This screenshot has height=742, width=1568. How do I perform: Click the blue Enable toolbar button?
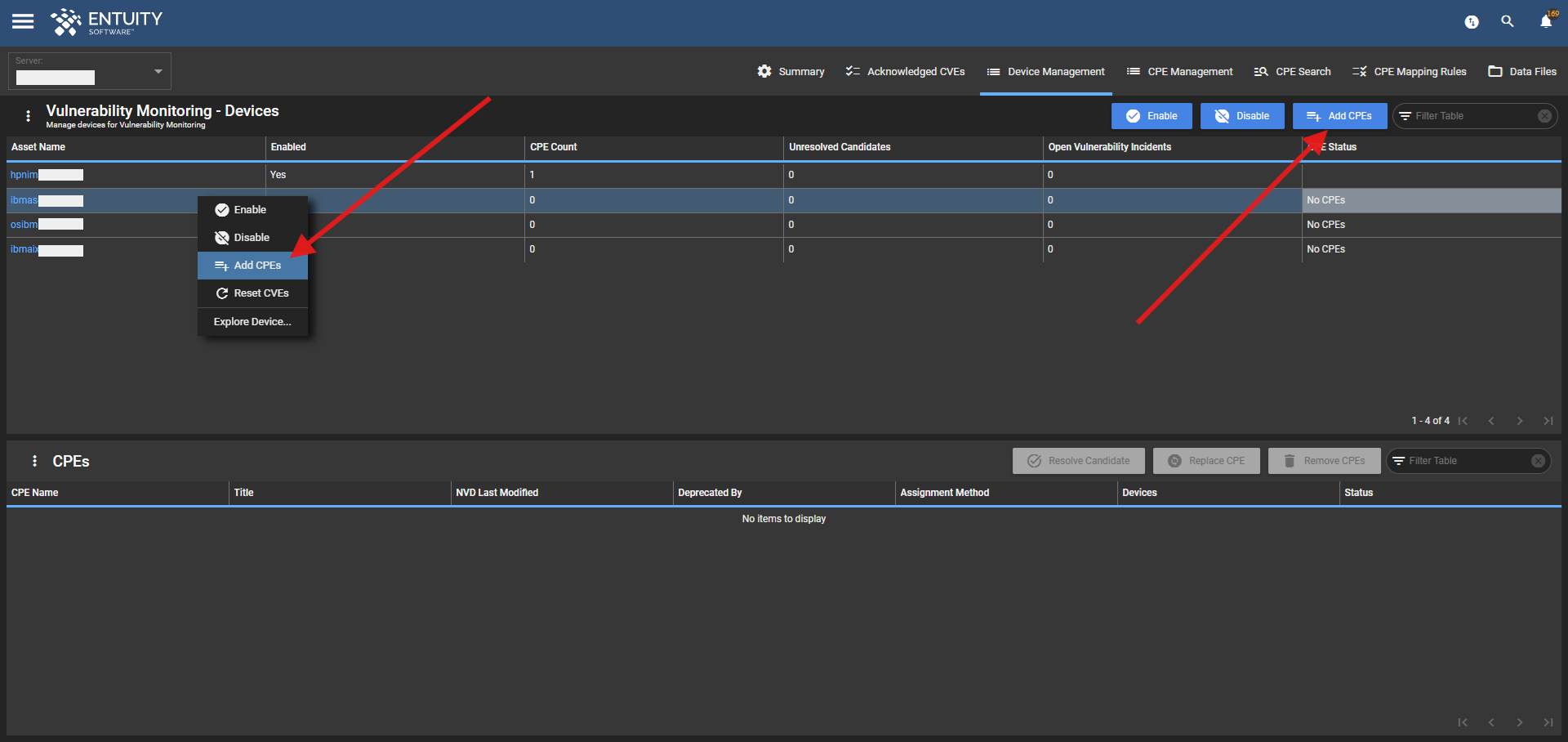[1151, 116]
